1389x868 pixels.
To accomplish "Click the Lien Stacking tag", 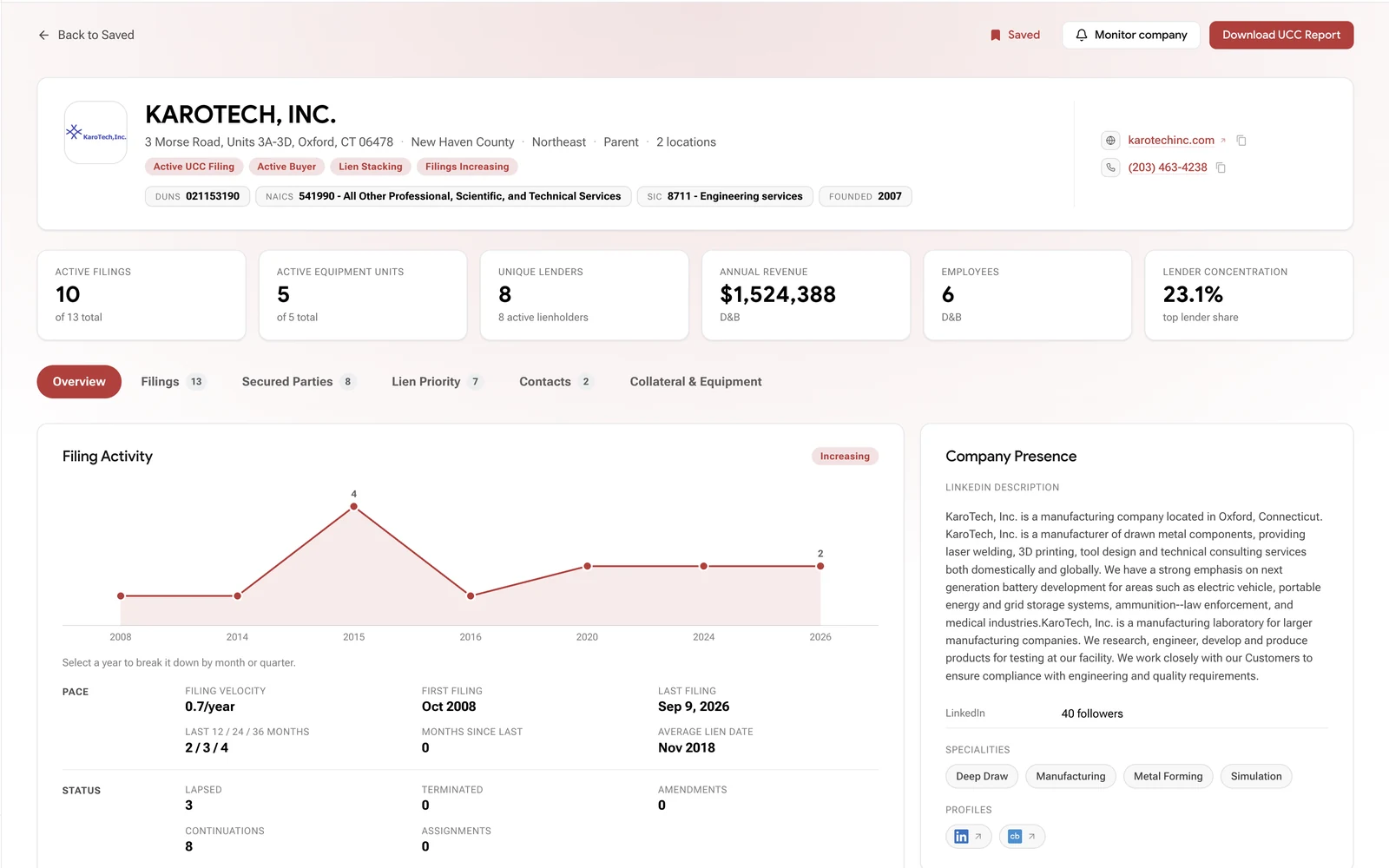I will click(x=371, y=167).
